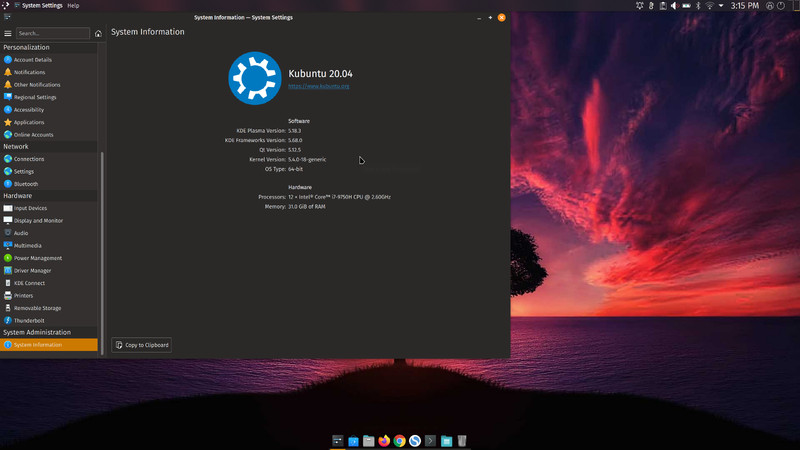This screenshot has height=450, width=800.
Task: Open Audio settings module
Action: click(x=48, y=233)
